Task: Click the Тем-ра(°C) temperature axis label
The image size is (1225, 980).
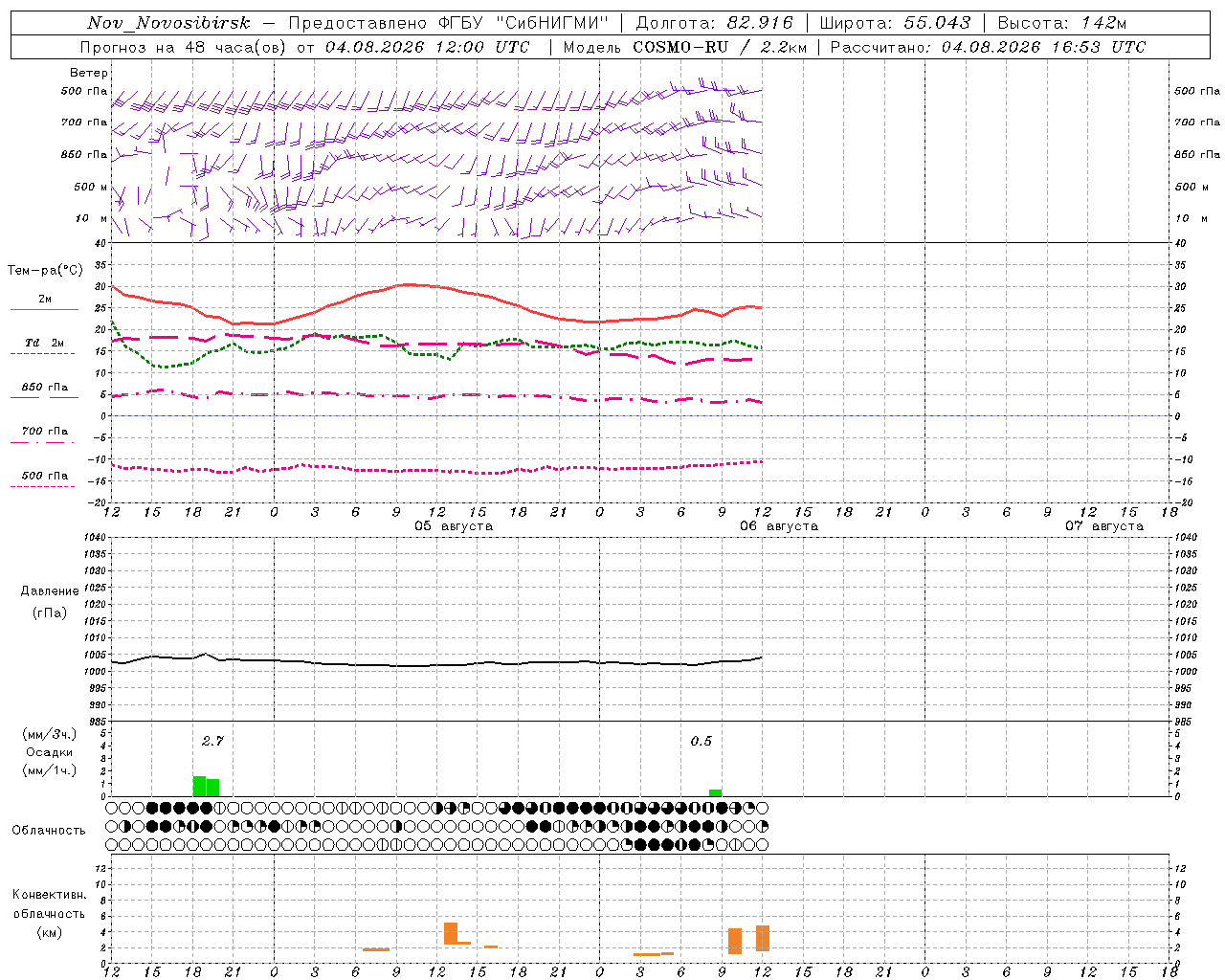Action: (45, 271)
